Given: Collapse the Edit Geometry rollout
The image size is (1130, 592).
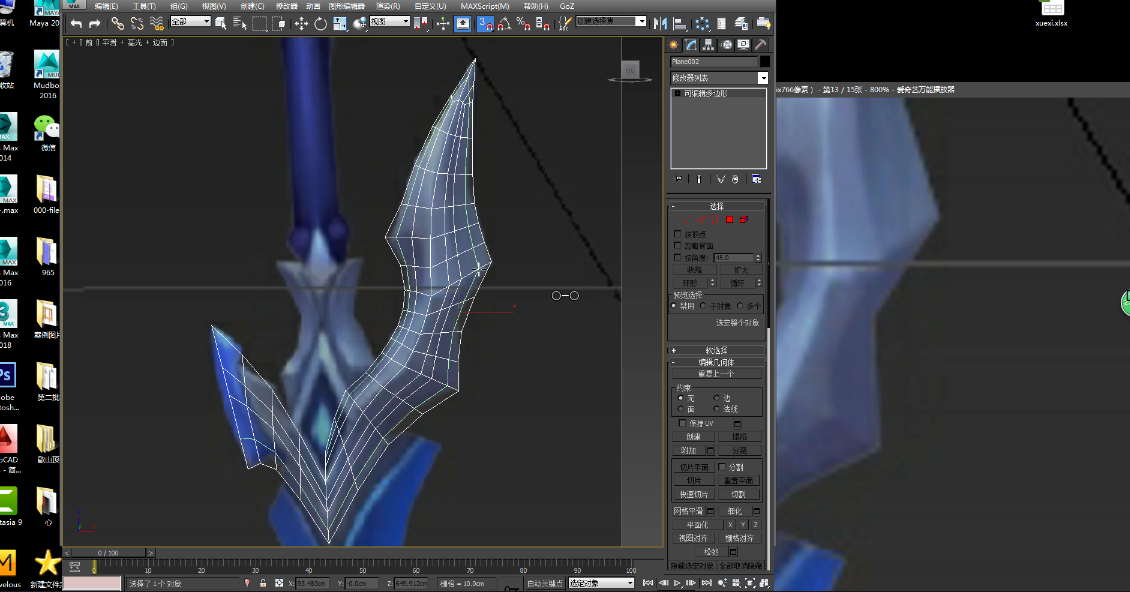Looking at the screenshot, I should [673, 363].
